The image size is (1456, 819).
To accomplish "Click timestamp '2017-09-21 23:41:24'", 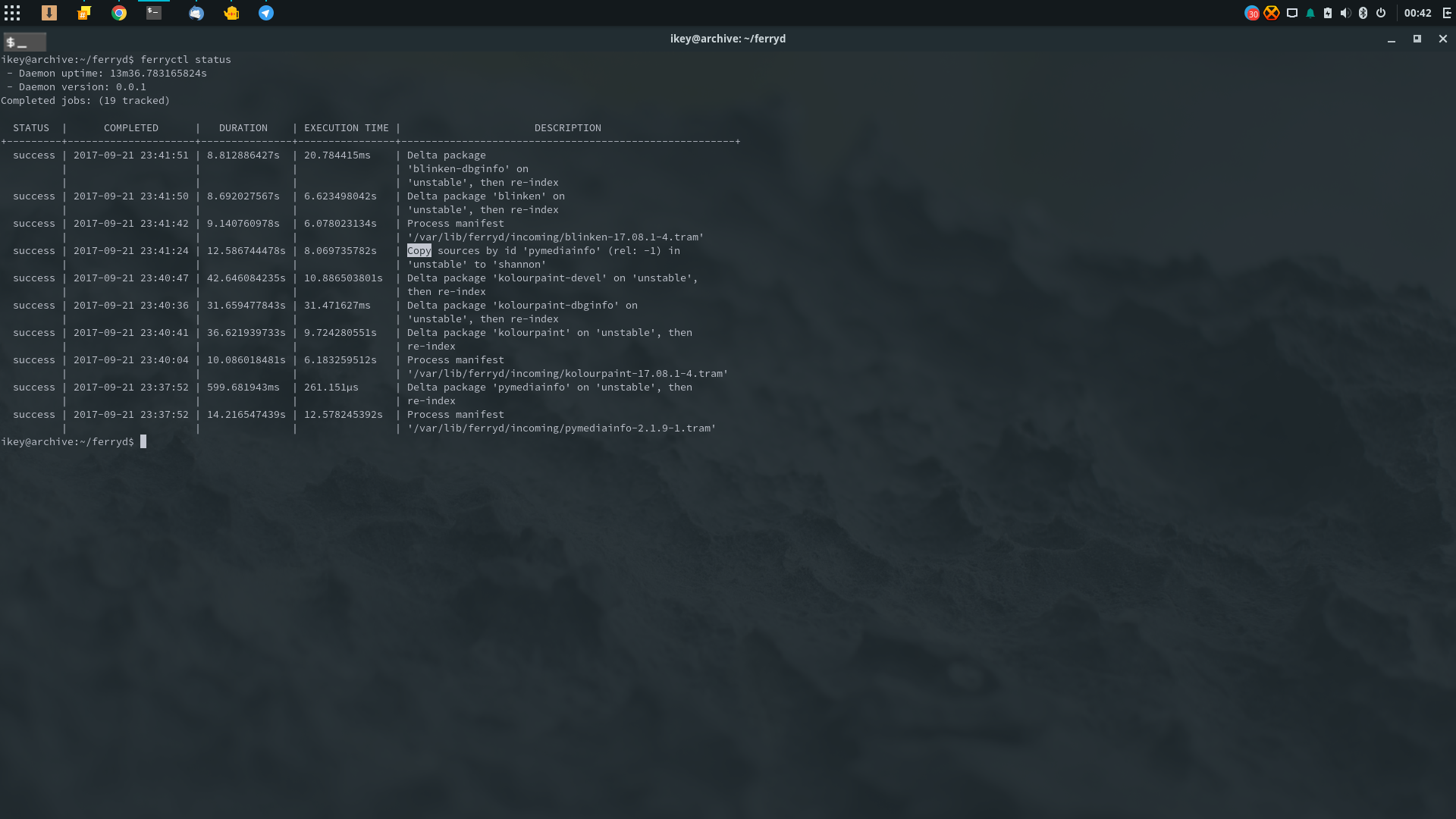I will click(131, 251).
